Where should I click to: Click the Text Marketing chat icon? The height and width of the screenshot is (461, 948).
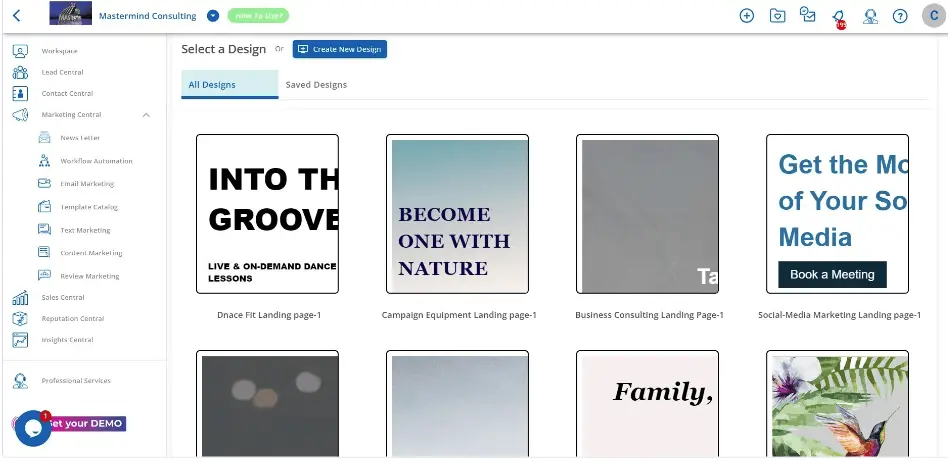(44, 230)
